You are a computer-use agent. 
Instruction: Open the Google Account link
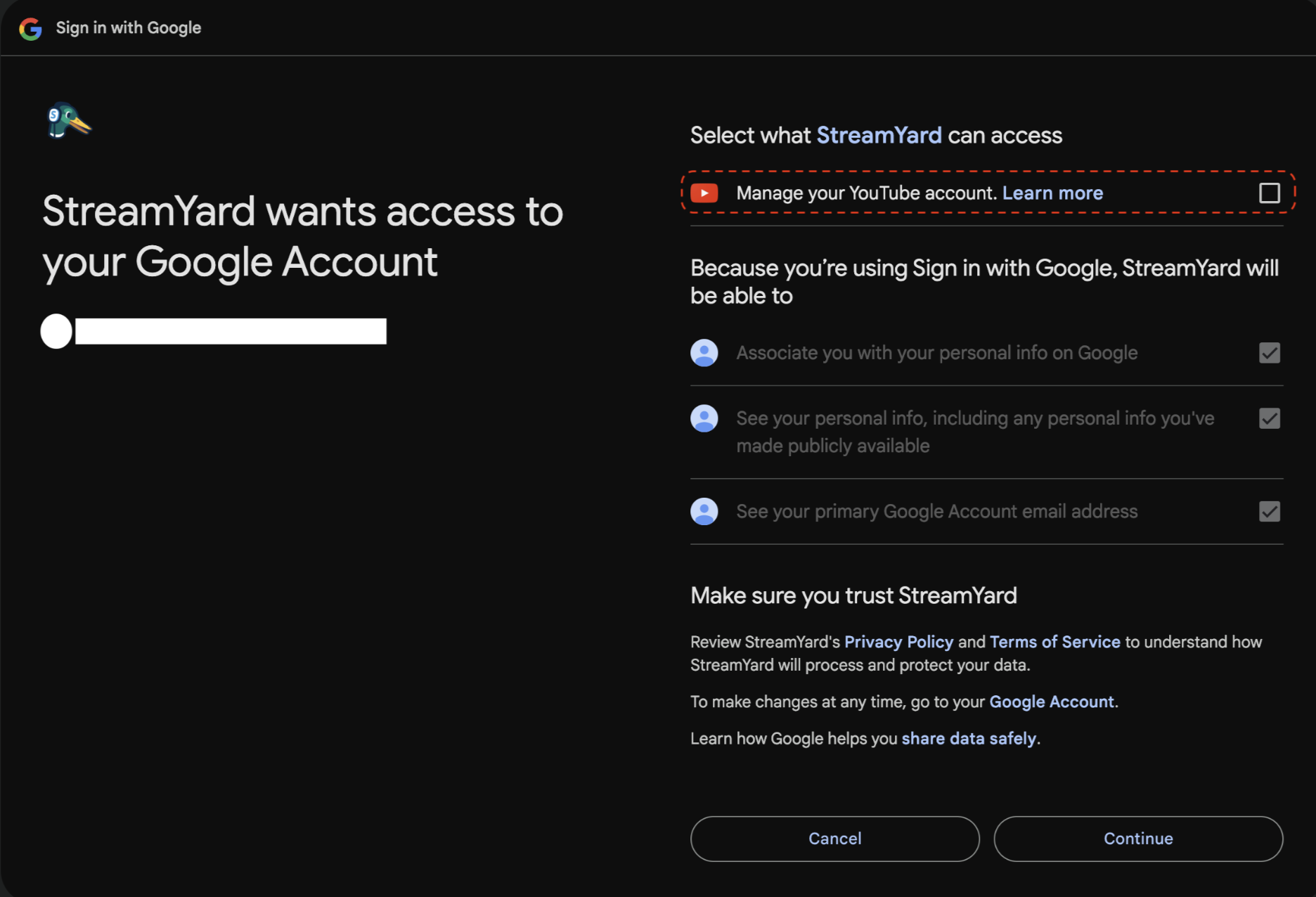(x=1052, y=702)
